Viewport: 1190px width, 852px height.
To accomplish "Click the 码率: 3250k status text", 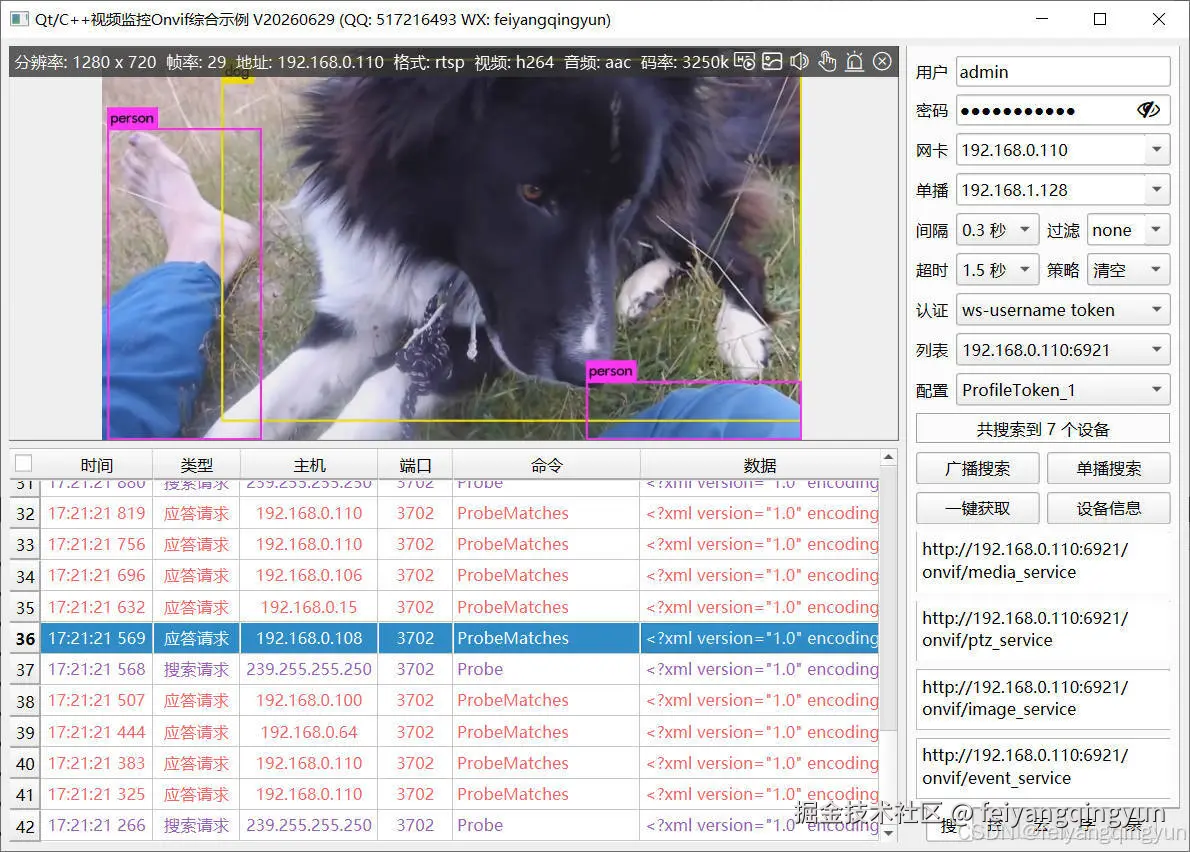I will click(x=684, y=62).
